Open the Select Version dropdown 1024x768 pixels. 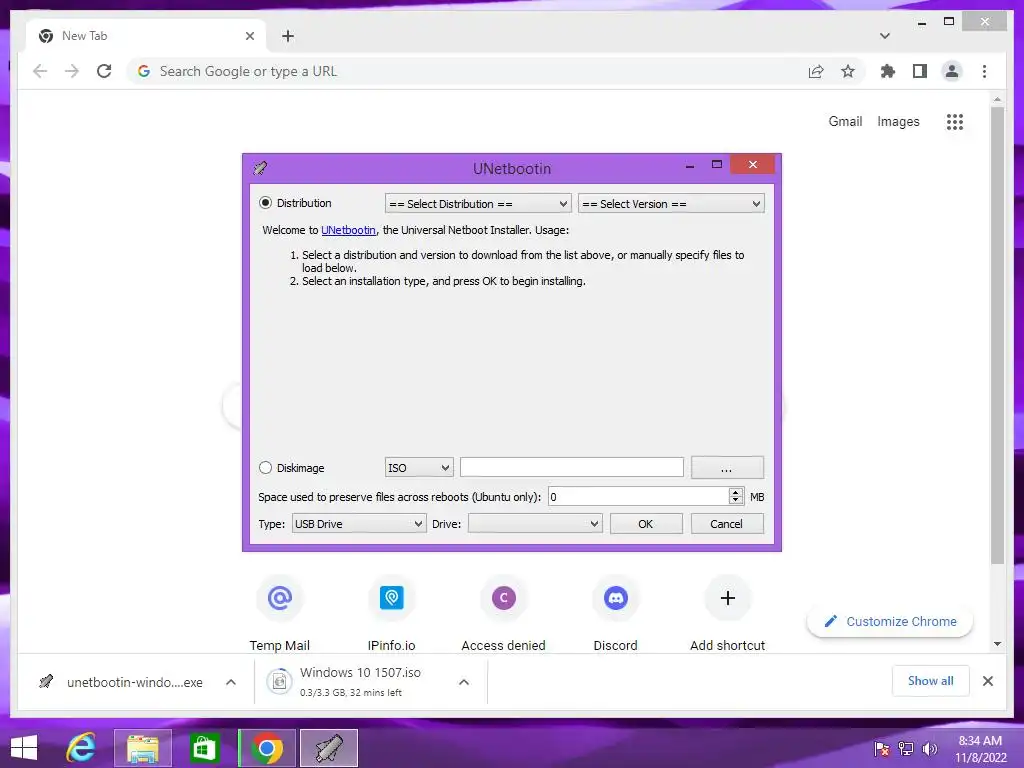671,204
